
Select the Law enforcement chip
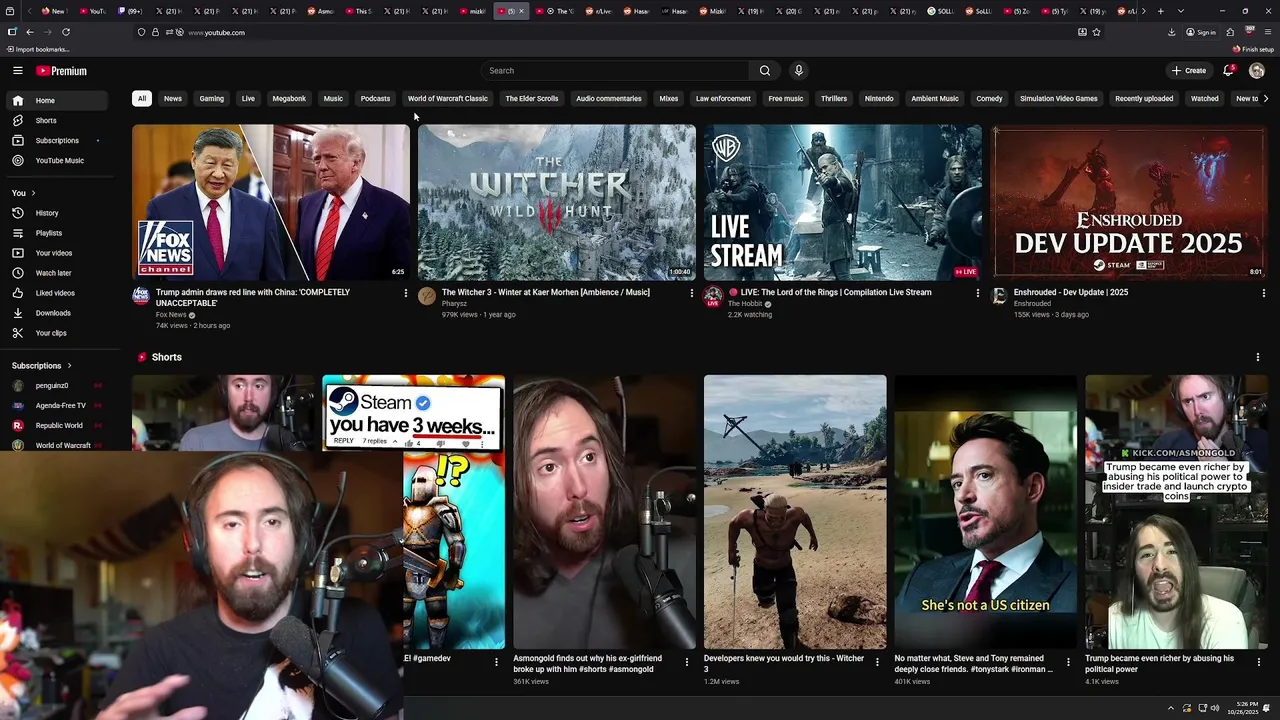pyautogui.click(x=723, y=99)
